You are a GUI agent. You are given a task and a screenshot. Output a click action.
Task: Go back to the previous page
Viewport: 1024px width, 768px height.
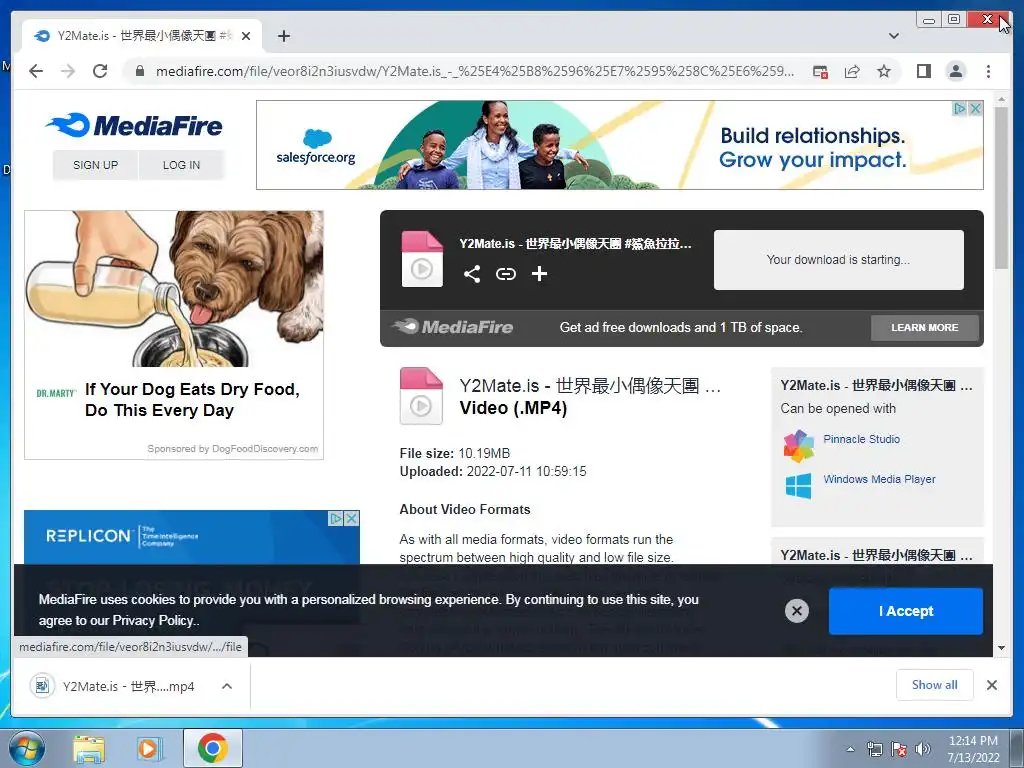(36, 71)
